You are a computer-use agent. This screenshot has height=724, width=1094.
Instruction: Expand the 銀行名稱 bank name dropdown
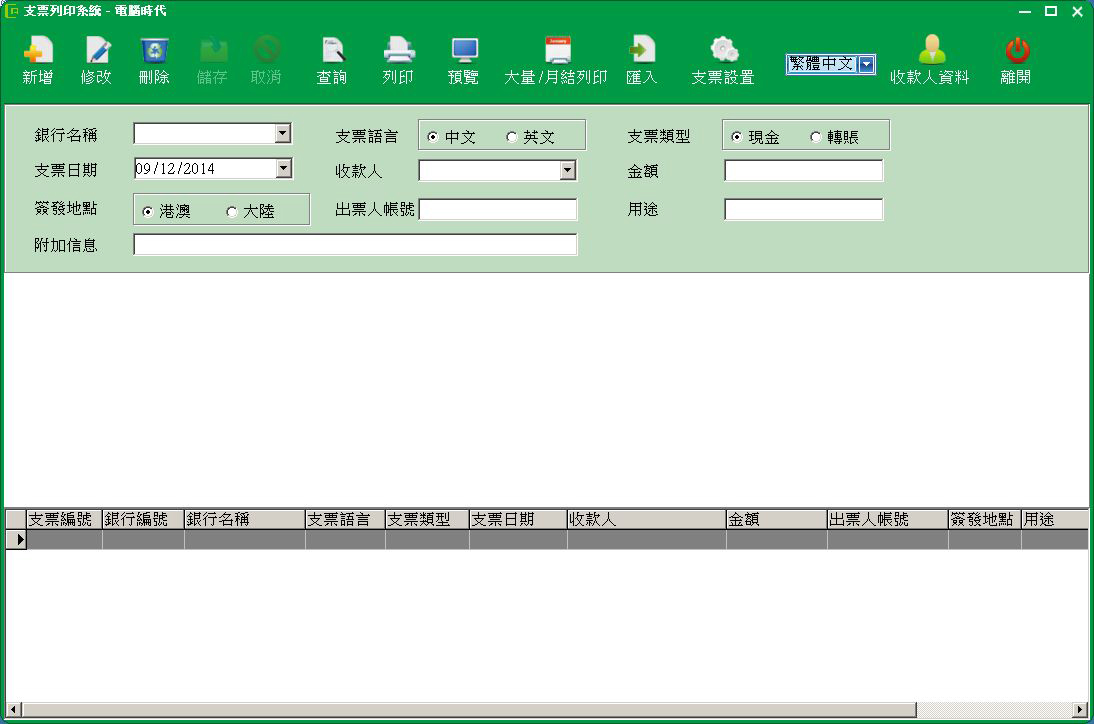click(283, 134)
